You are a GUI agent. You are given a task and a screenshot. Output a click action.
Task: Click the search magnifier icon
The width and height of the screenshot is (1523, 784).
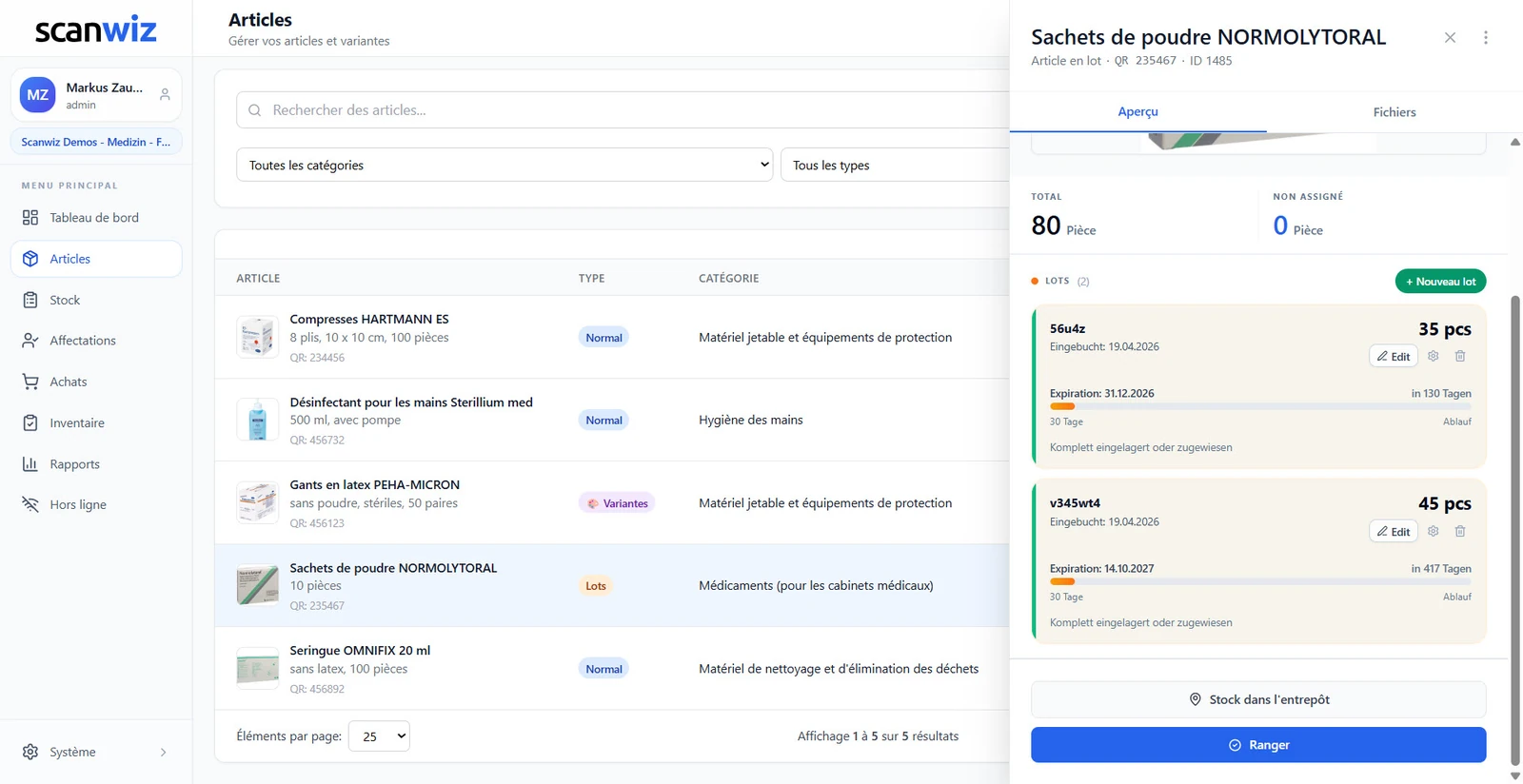click(255, 110)
